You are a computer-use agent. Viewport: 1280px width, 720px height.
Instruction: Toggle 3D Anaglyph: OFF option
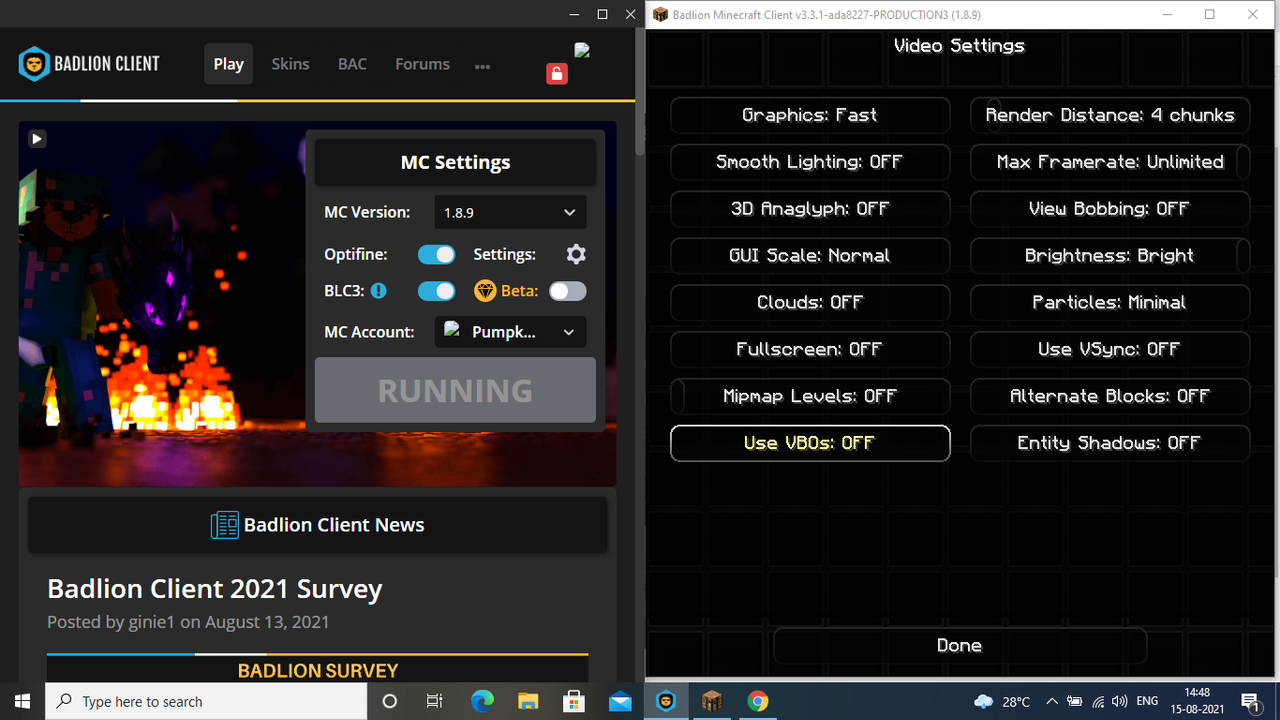pos(810,209)
